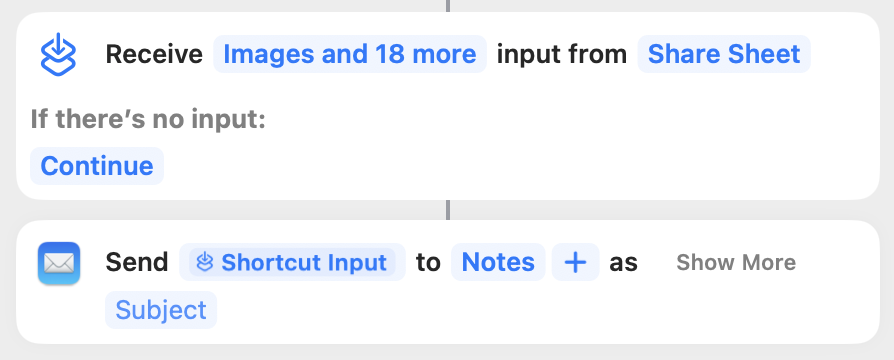
Task: Select the 'Send' action title text
Action: click(137, 262)
